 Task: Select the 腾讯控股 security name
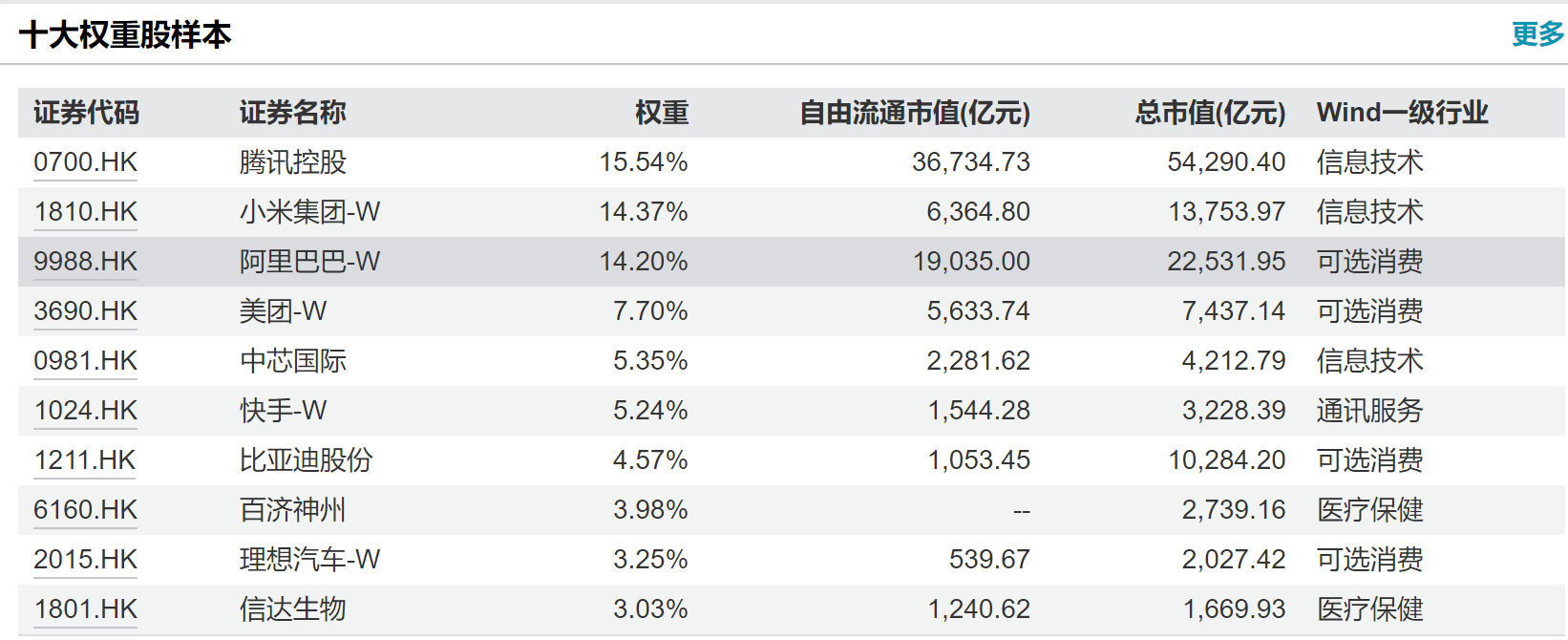click(x=293, y=162)
